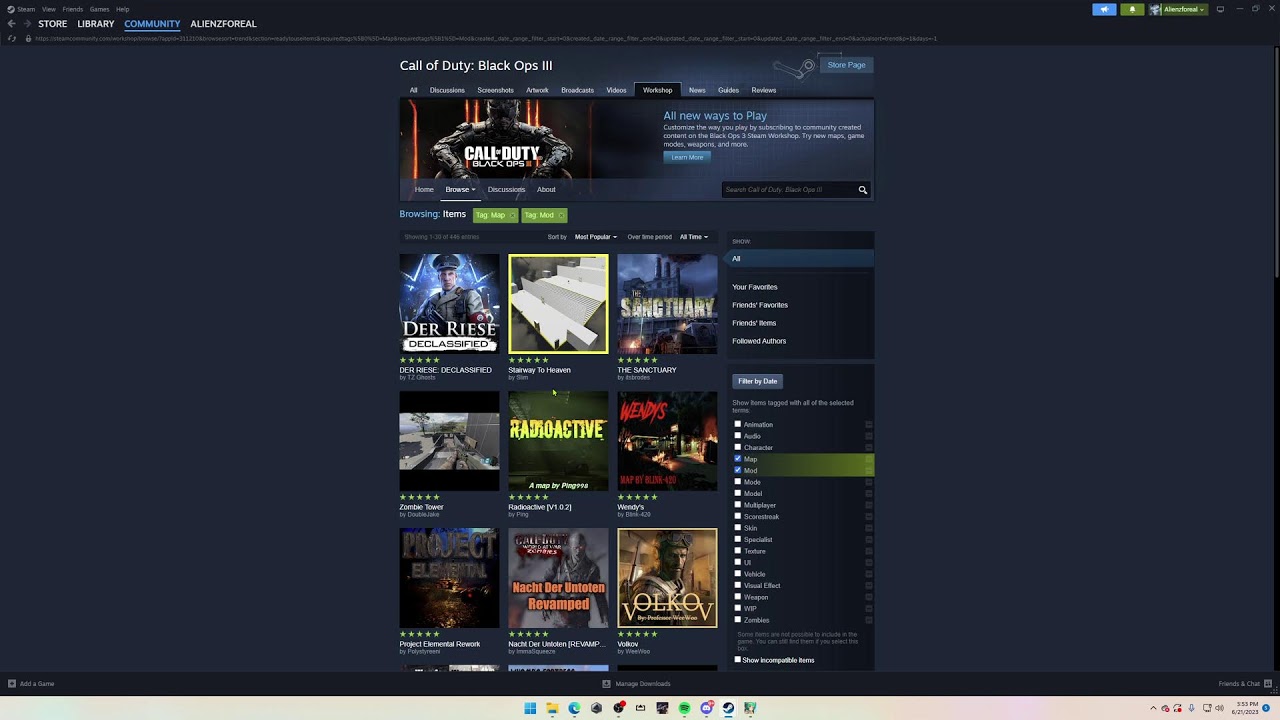Click help icon next to Skin tag
The height and width of the screenshot is (720, 1280).
pos(868,528)
